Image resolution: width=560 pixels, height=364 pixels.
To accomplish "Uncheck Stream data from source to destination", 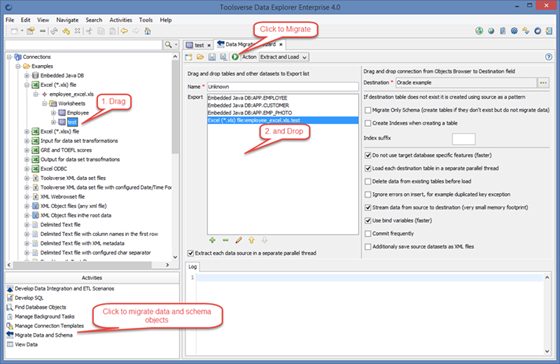I will 368,208.
